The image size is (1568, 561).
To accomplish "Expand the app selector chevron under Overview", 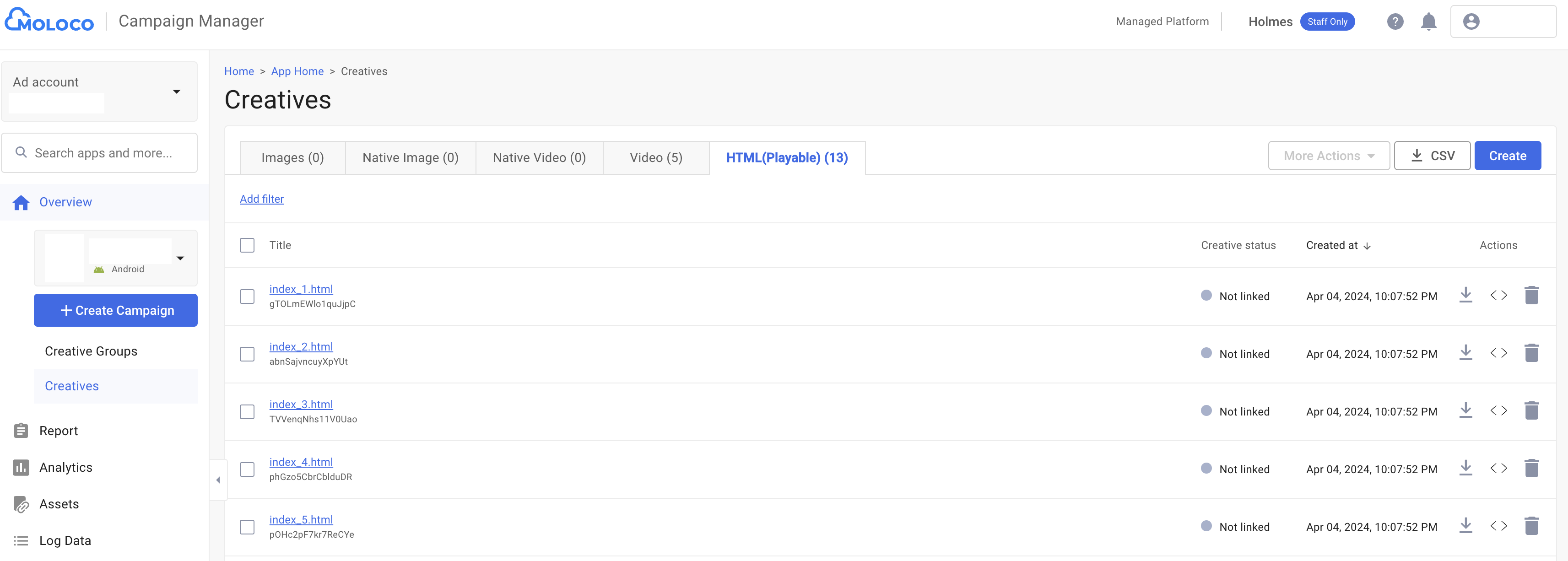I will (x=181, y=258).
